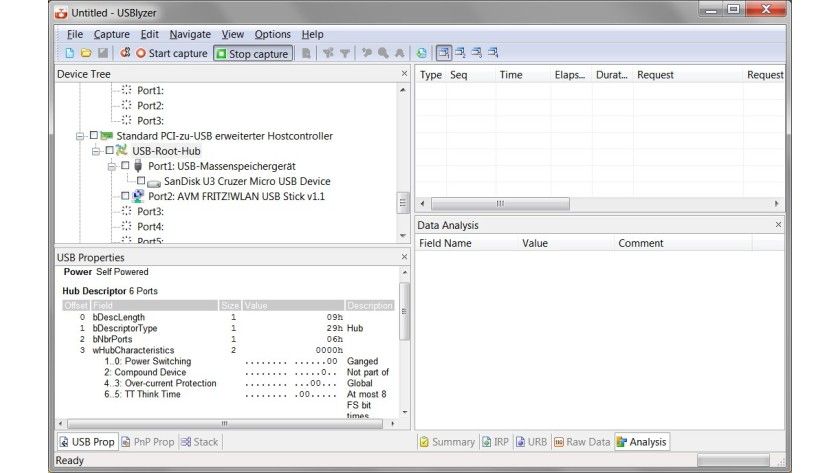Click the USB-Root-Hub node icon

(122, 151)
